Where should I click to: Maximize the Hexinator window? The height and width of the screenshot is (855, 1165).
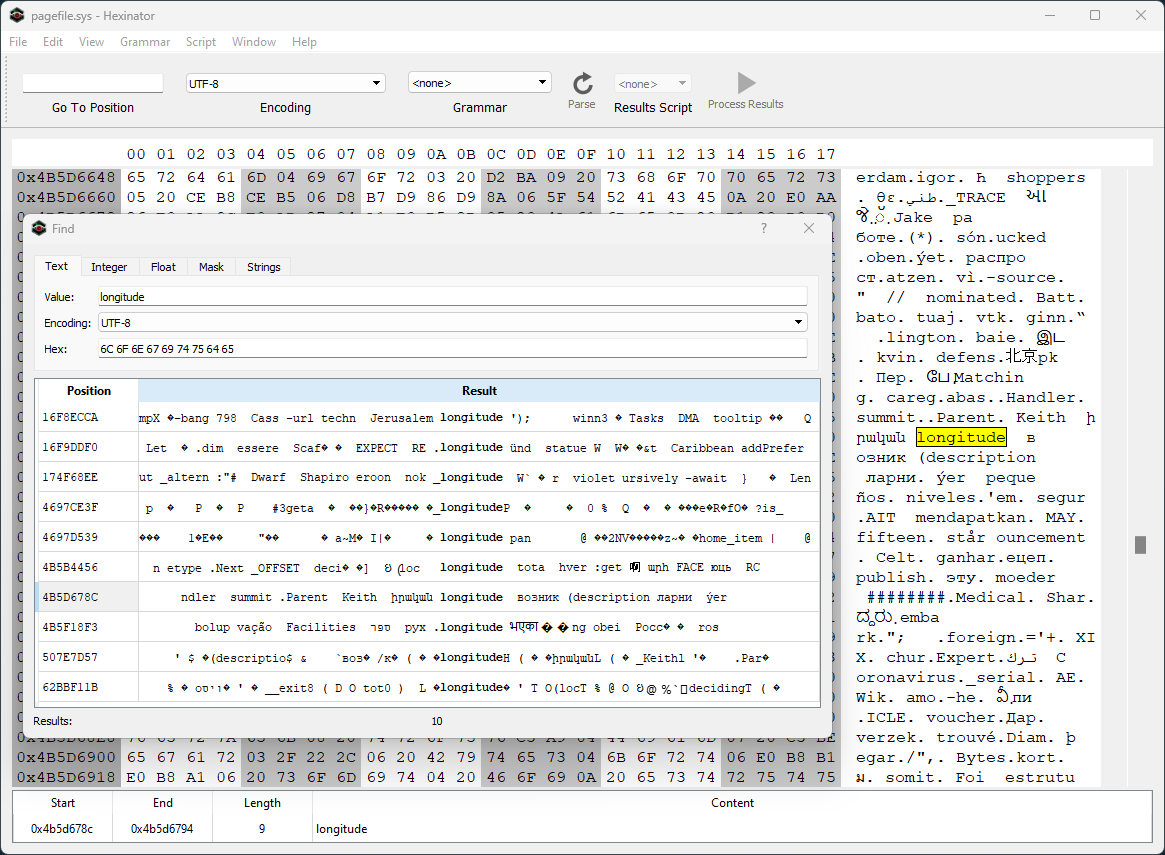(1094, 15)
